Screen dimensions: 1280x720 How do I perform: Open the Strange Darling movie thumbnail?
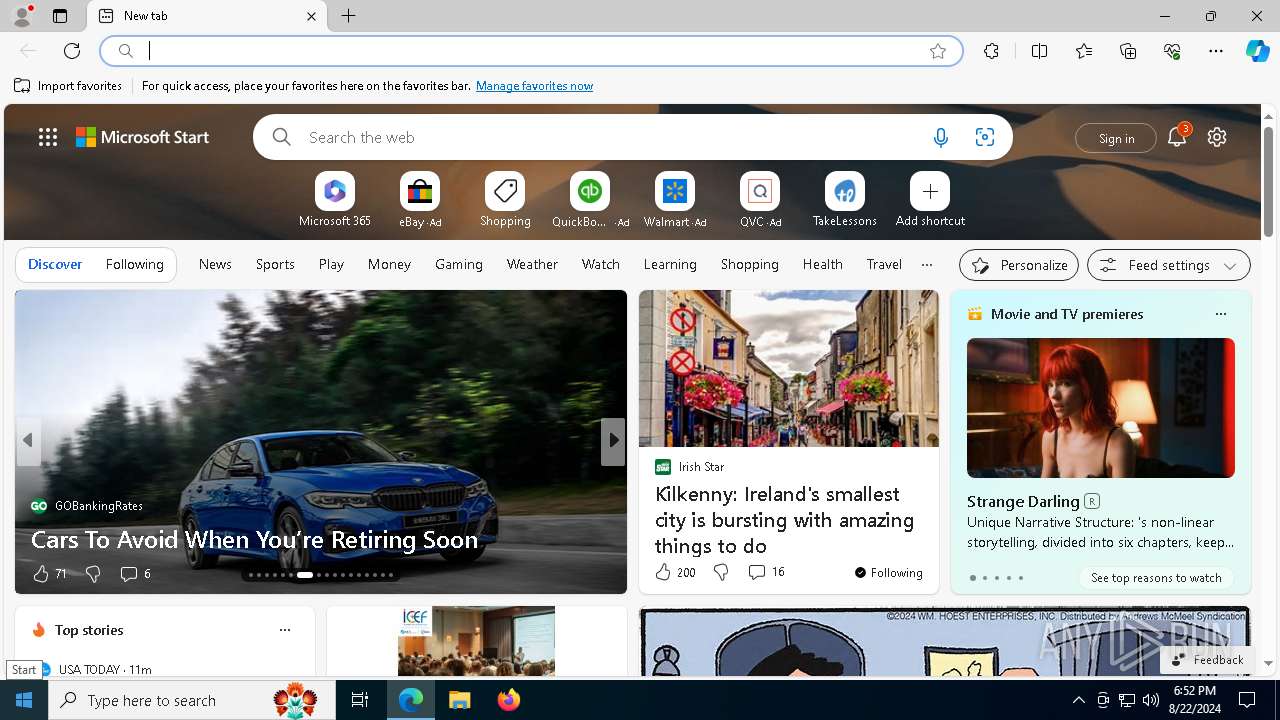click(1101, 408)
